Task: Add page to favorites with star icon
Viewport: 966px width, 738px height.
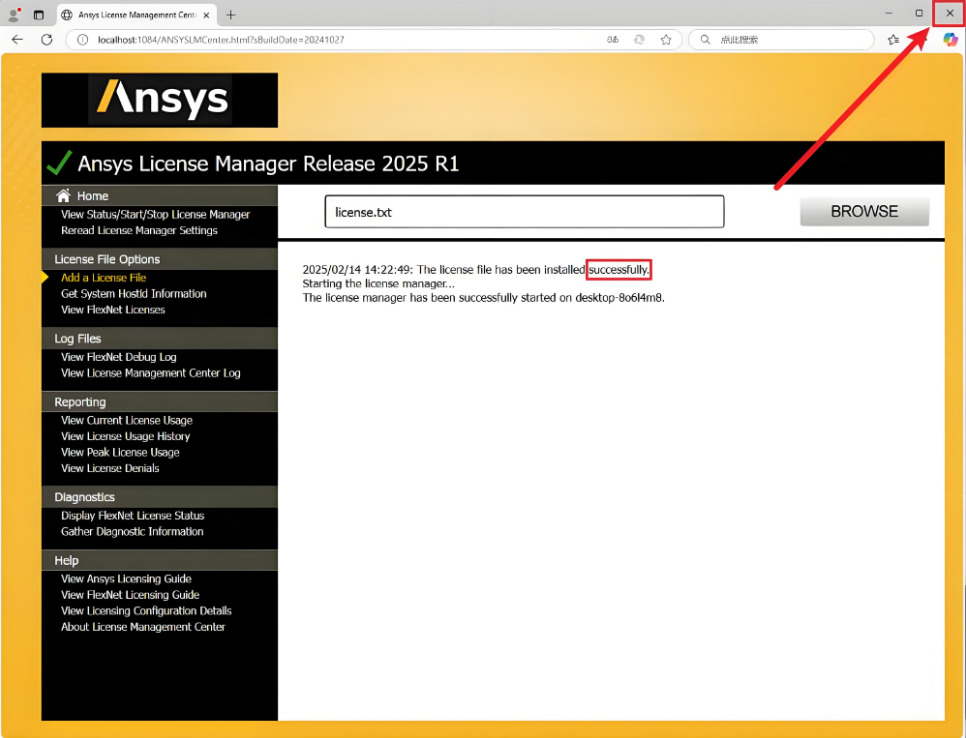Action: [666, 39]
